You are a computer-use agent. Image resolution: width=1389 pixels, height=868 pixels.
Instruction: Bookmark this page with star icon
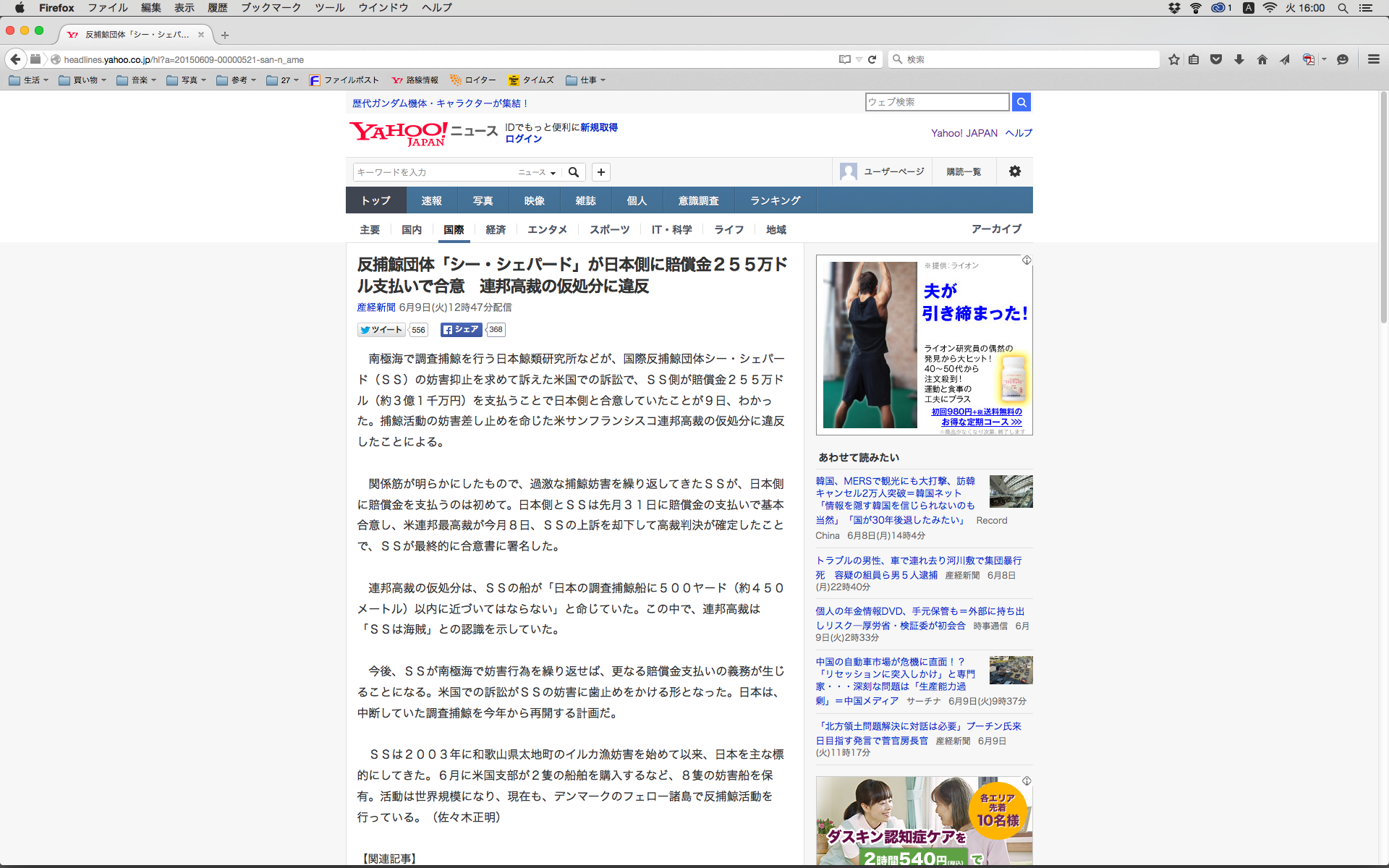tap(1173, 59)
